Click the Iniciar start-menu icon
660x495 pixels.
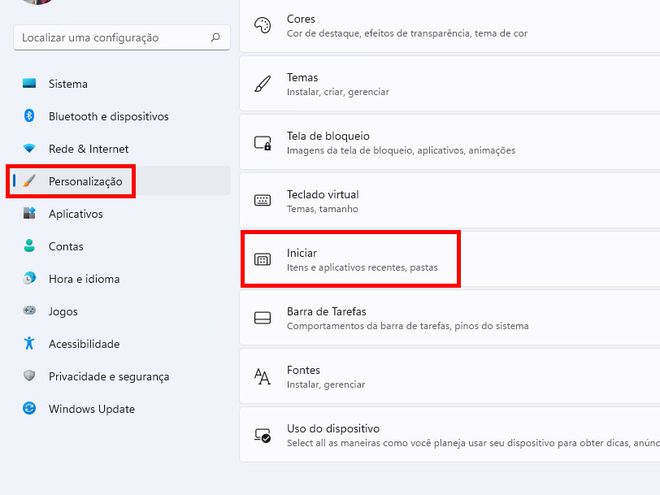click(x=263, y=259)
